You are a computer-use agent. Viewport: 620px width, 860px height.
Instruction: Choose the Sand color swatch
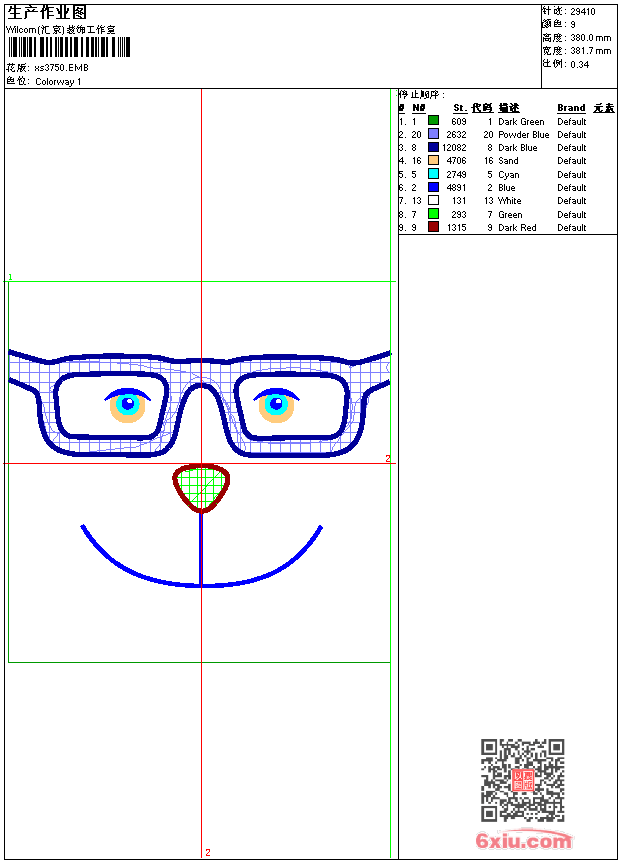click(433, 160)
